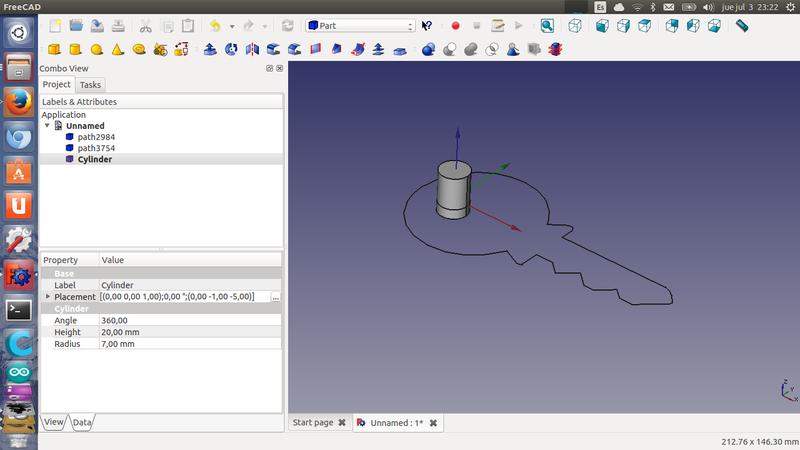Viewport: 800px width, 450px height.
Task: Float the Combo View panel
Action: tap(270, 68)
